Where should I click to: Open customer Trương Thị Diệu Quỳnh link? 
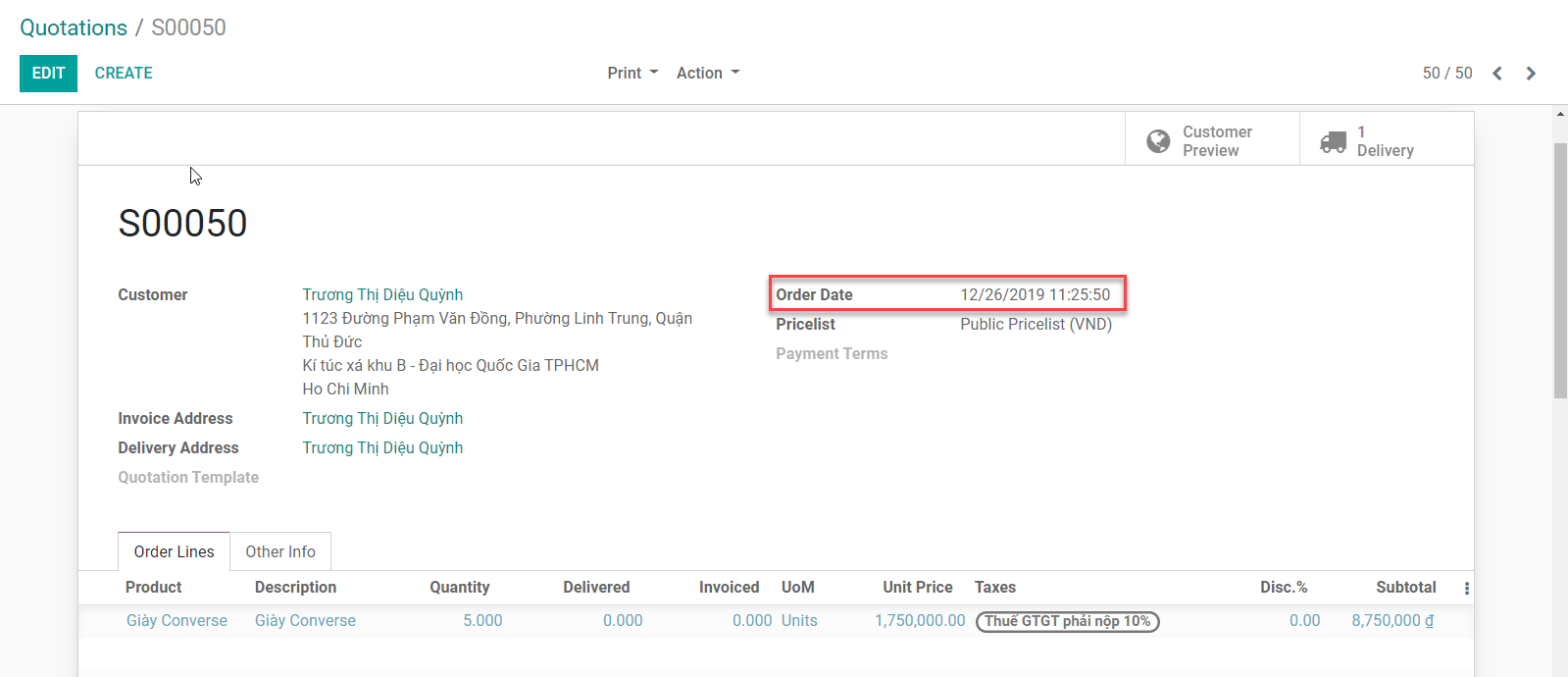click(382, 294)
